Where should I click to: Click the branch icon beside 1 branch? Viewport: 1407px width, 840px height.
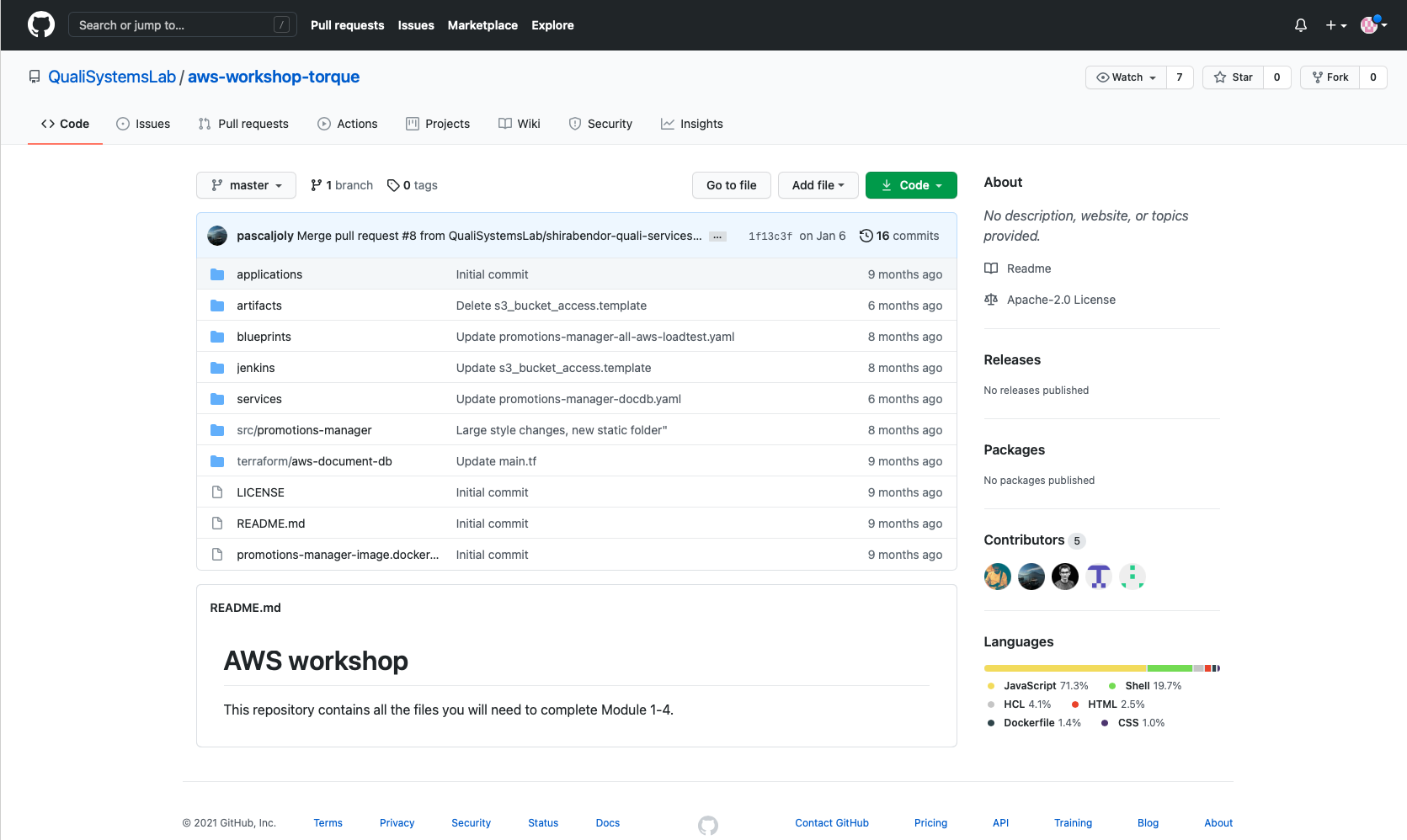click(317, 185)
